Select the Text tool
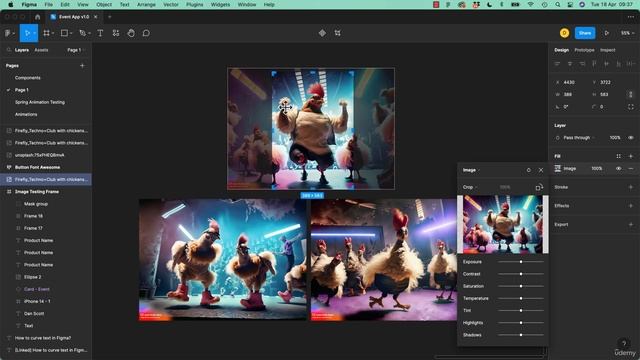640x360 pixels. click(x=100, y=33)
